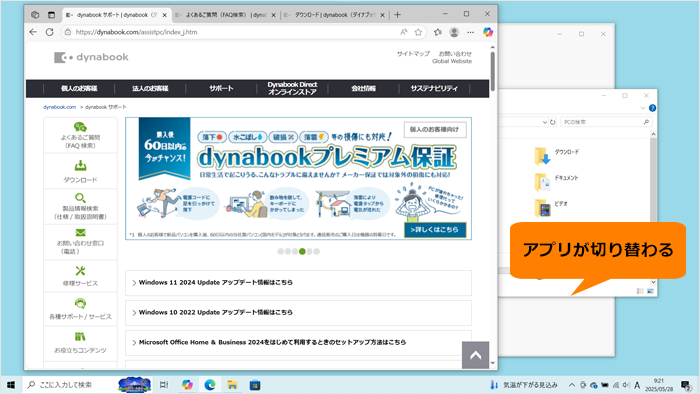Select the last carousel dot

(317, 252)
